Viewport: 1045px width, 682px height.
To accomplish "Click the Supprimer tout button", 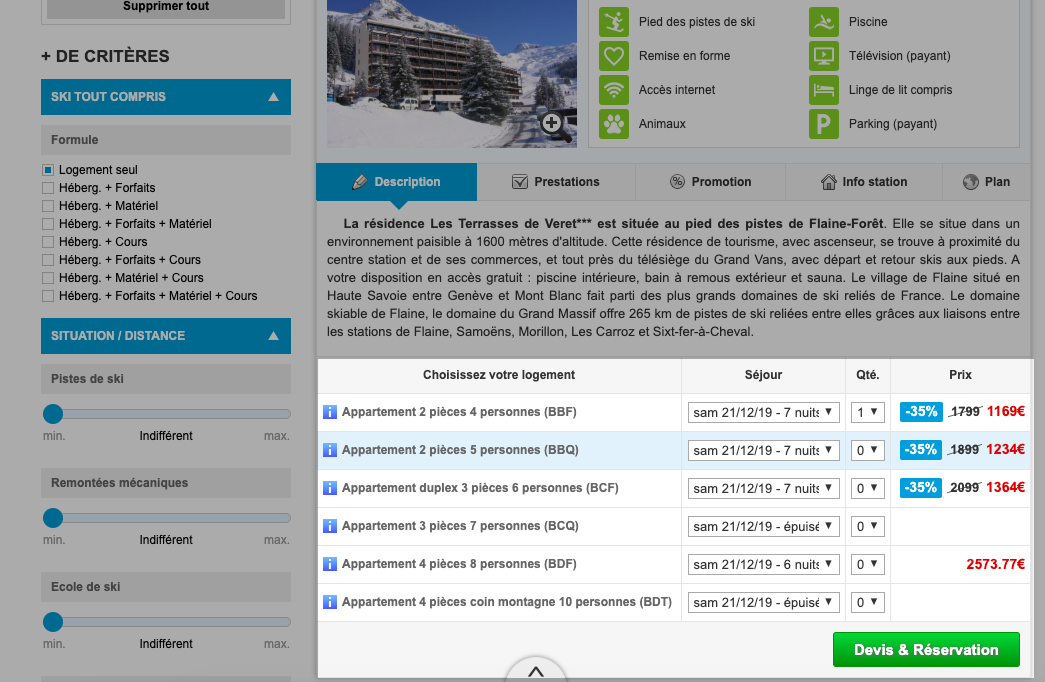I will click(166, 7).
